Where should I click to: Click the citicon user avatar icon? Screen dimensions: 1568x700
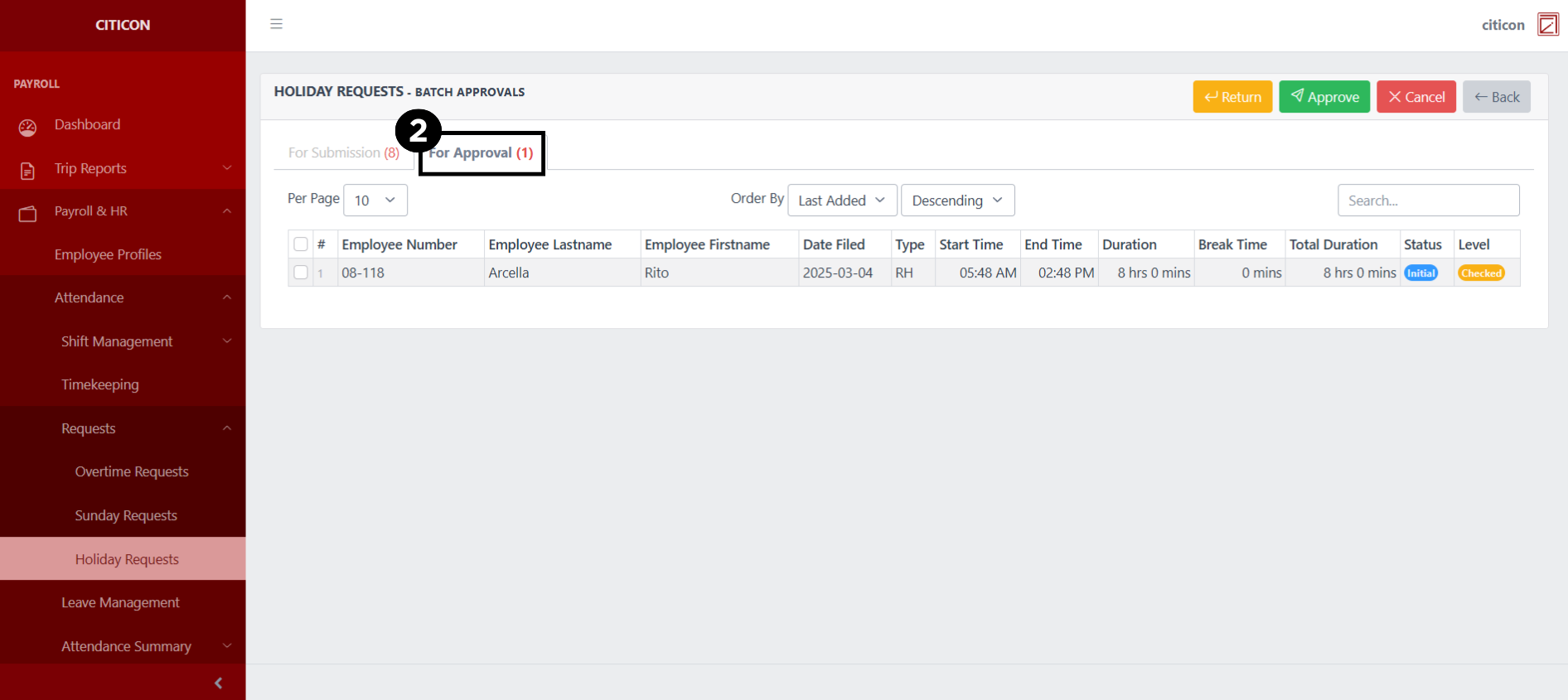click(x=1547, y=25)
